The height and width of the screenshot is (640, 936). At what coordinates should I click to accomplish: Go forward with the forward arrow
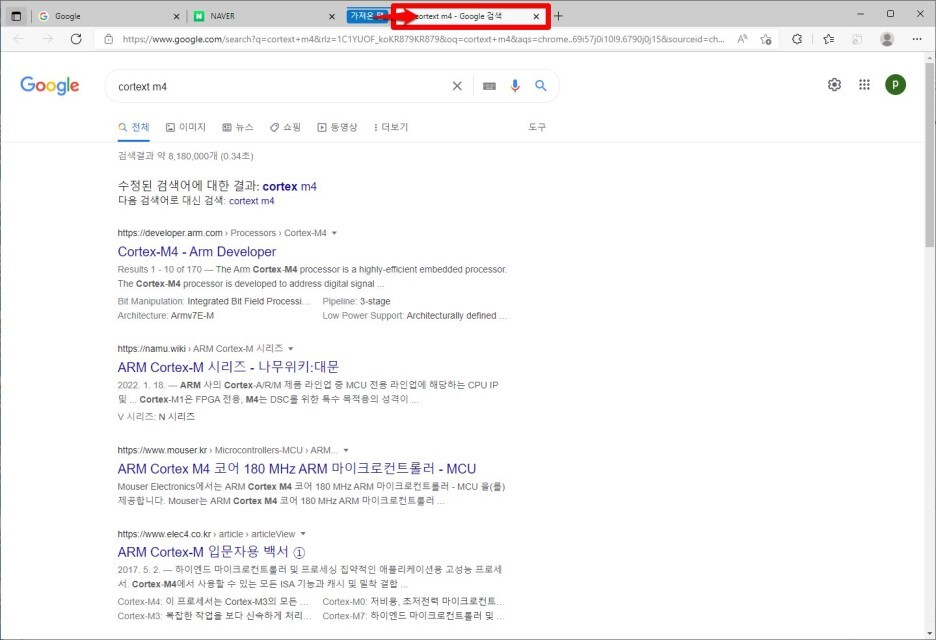47,39
